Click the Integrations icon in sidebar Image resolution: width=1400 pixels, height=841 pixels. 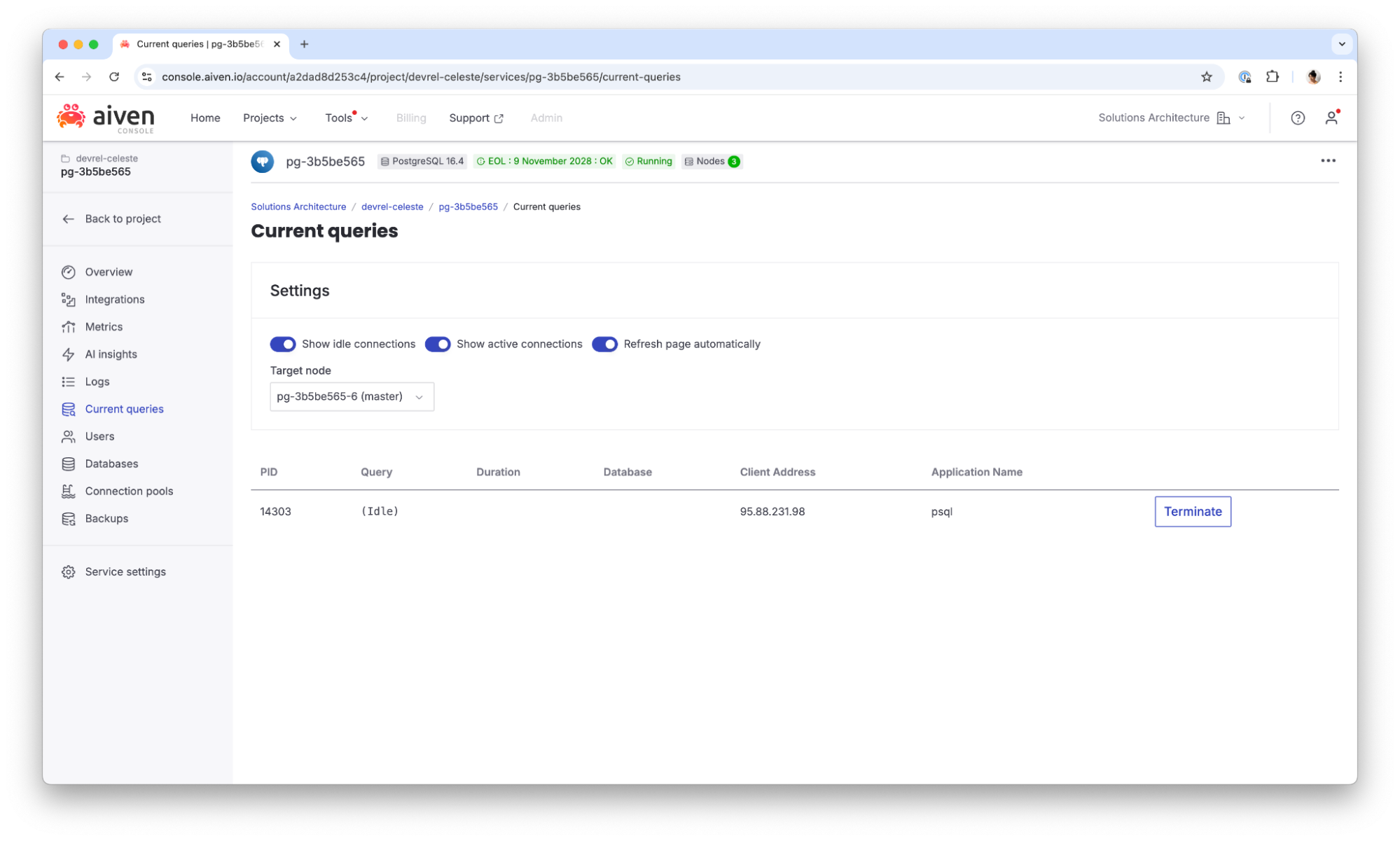pos(68,300)
